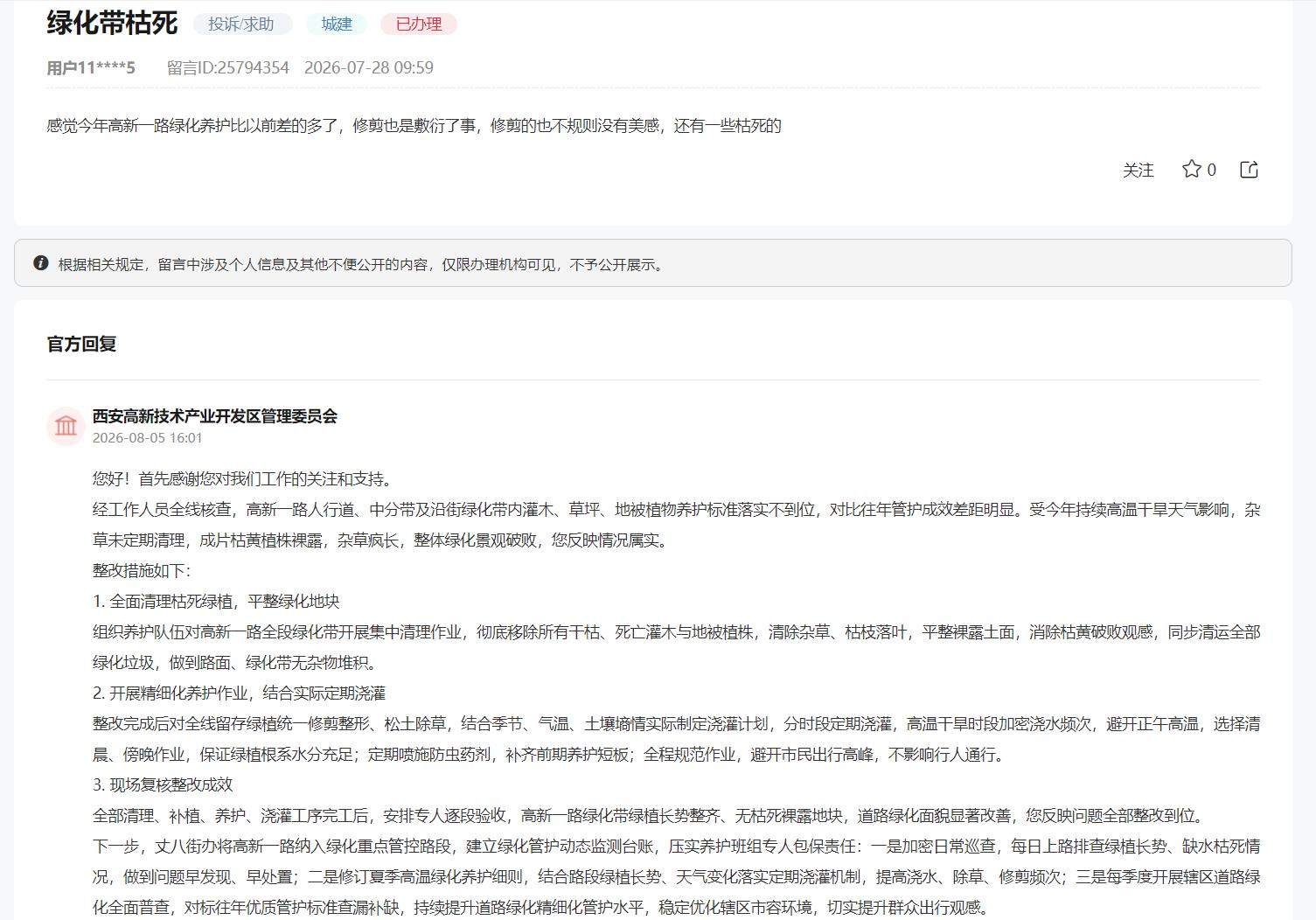Click the favorite count 0

click(x=1211, y=170)
